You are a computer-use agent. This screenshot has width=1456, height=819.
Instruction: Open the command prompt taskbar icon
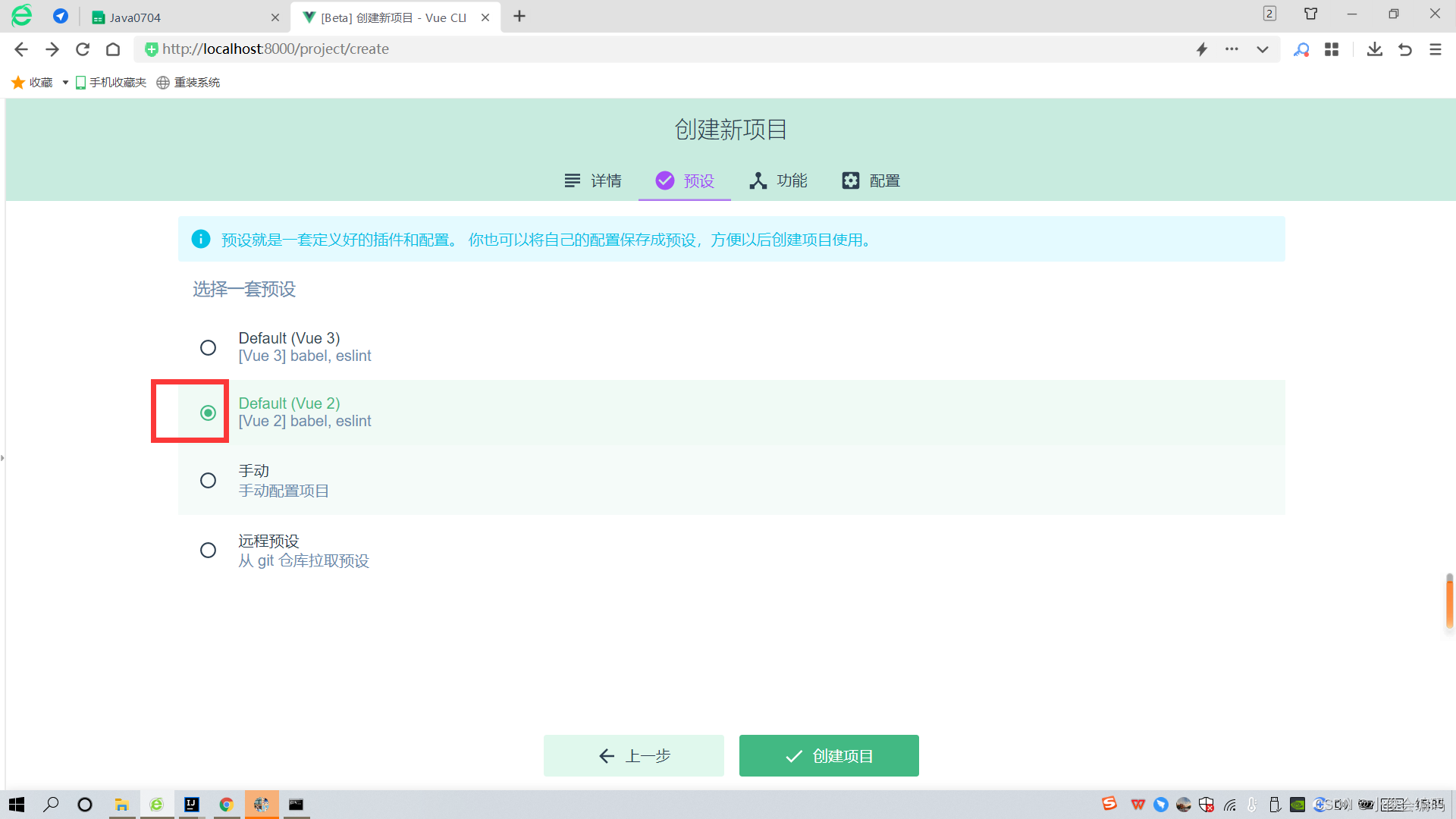pyautogui.click(x=296, y=805)
